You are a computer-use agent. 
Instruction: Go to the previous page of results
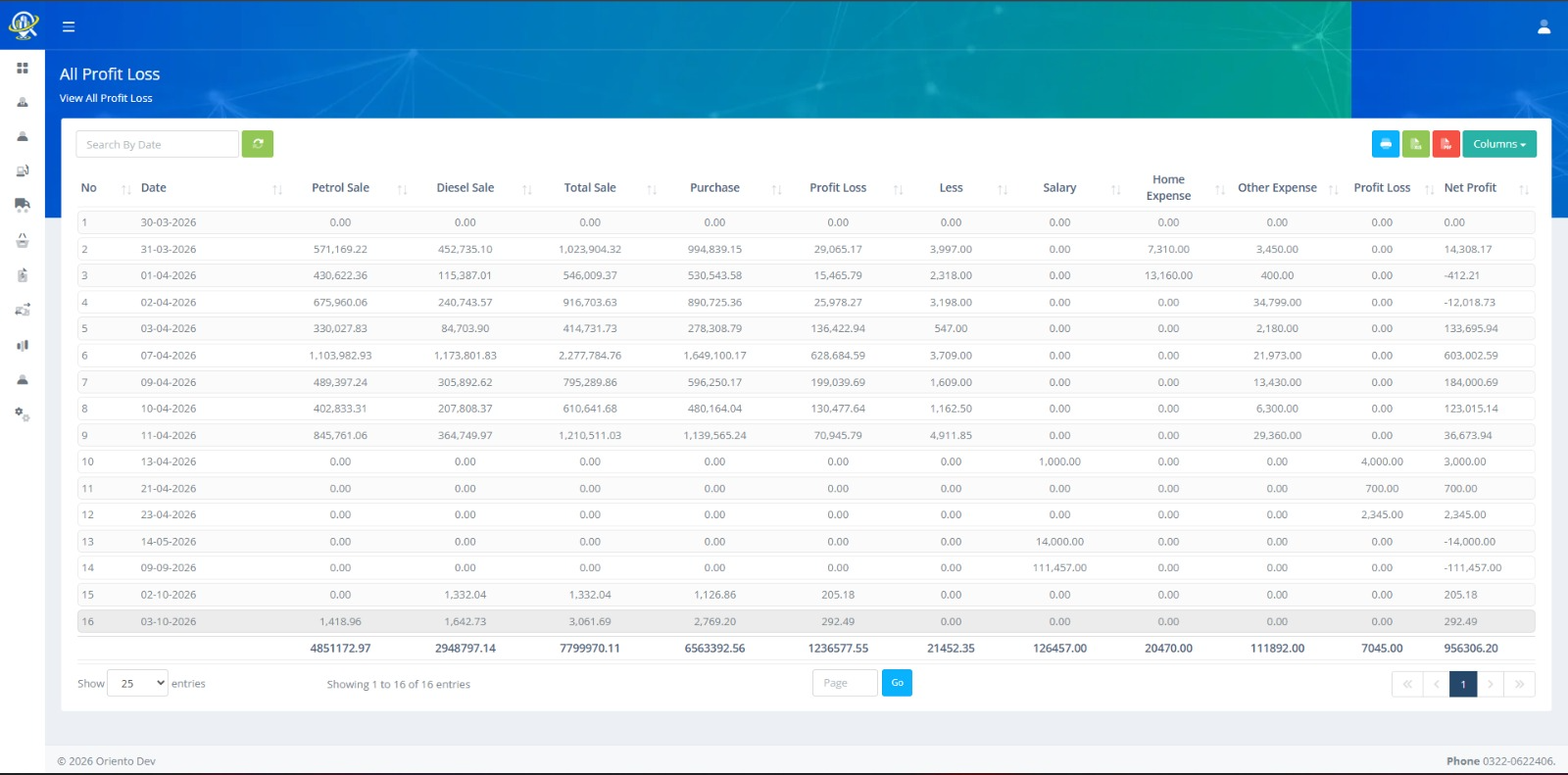[1436, 684]
